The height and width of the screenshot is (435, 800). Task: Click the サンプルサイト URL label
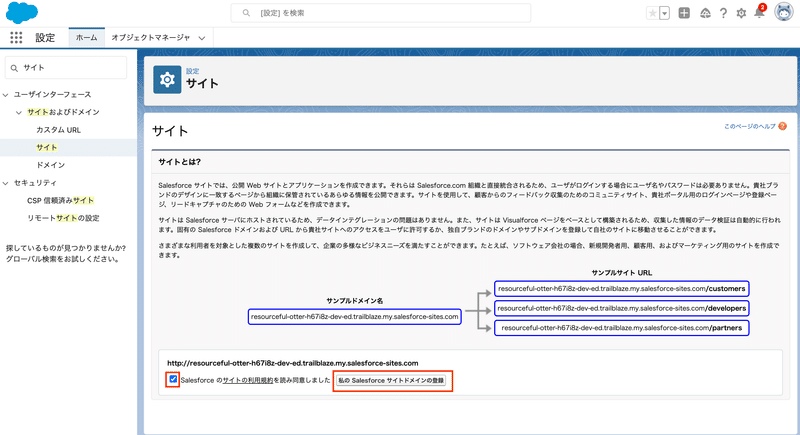click(621, 273)
